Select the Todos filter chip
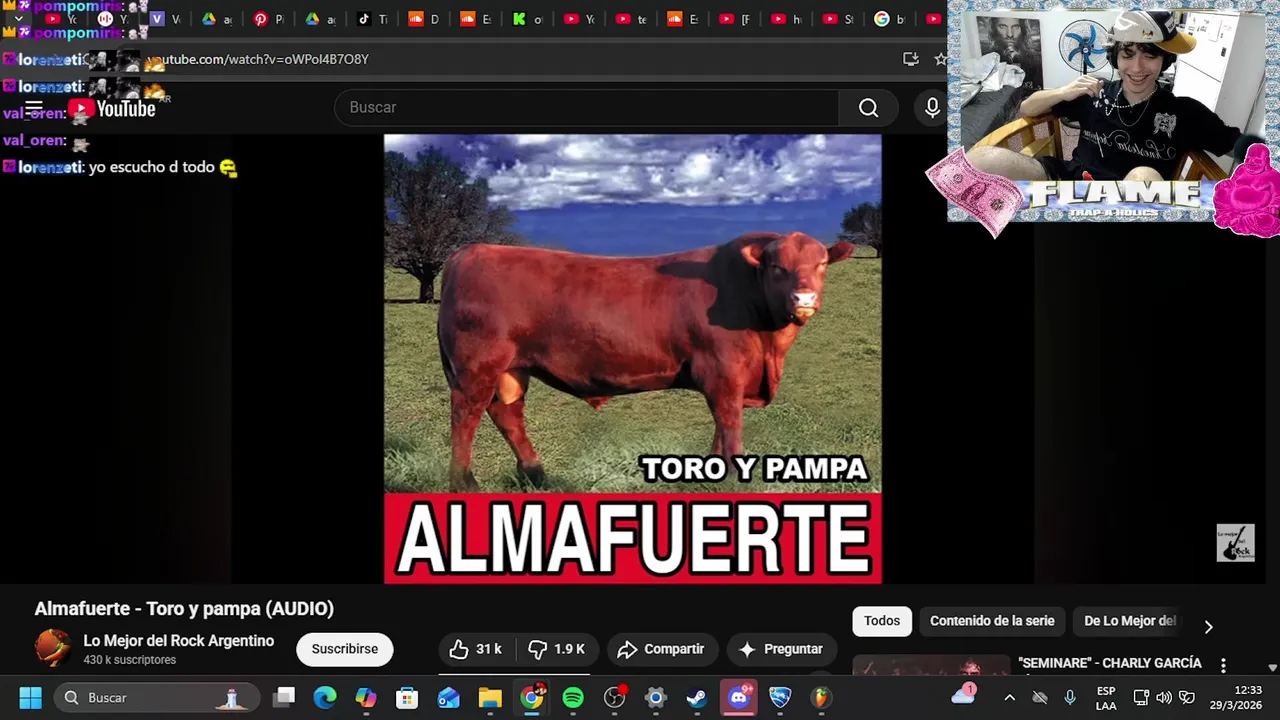This screenshot has width=1280, height=720. point(882,621)
